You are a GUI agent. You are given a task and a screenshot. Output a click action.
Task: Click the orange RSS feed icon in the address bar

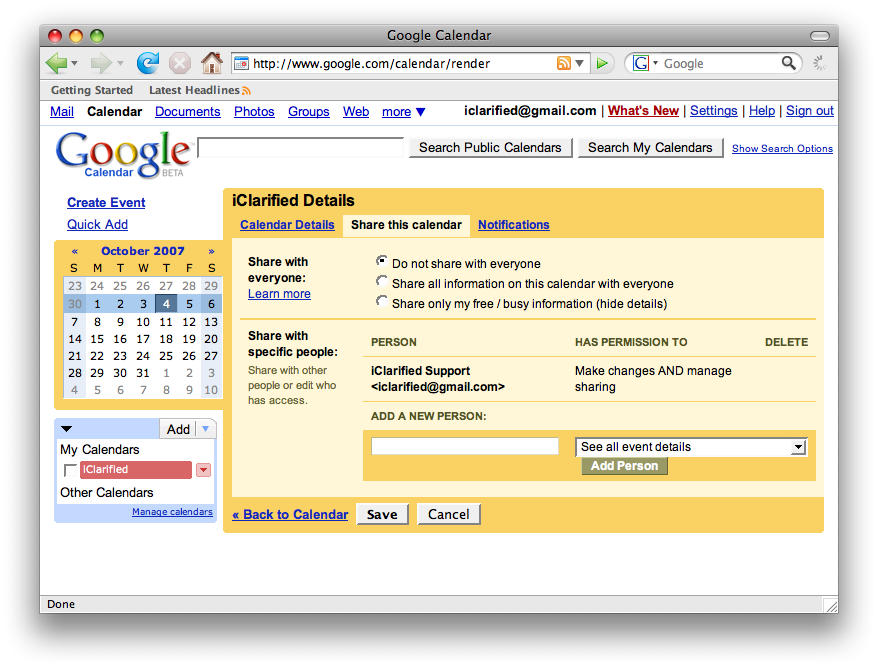tap(564, 63)
